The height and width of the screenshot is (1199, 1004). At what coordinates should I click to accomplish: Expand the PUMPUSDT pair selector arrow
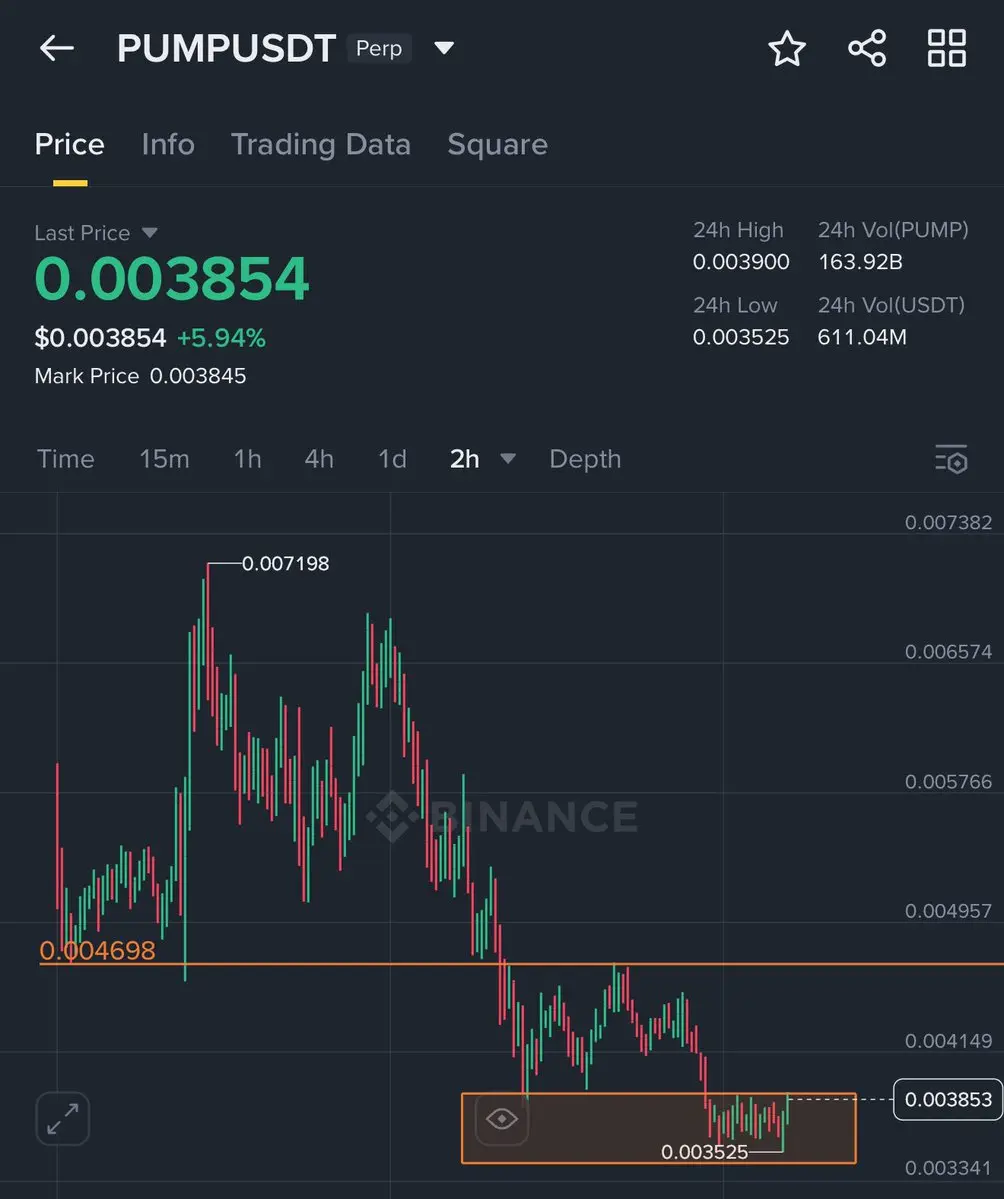pos(444,48)
